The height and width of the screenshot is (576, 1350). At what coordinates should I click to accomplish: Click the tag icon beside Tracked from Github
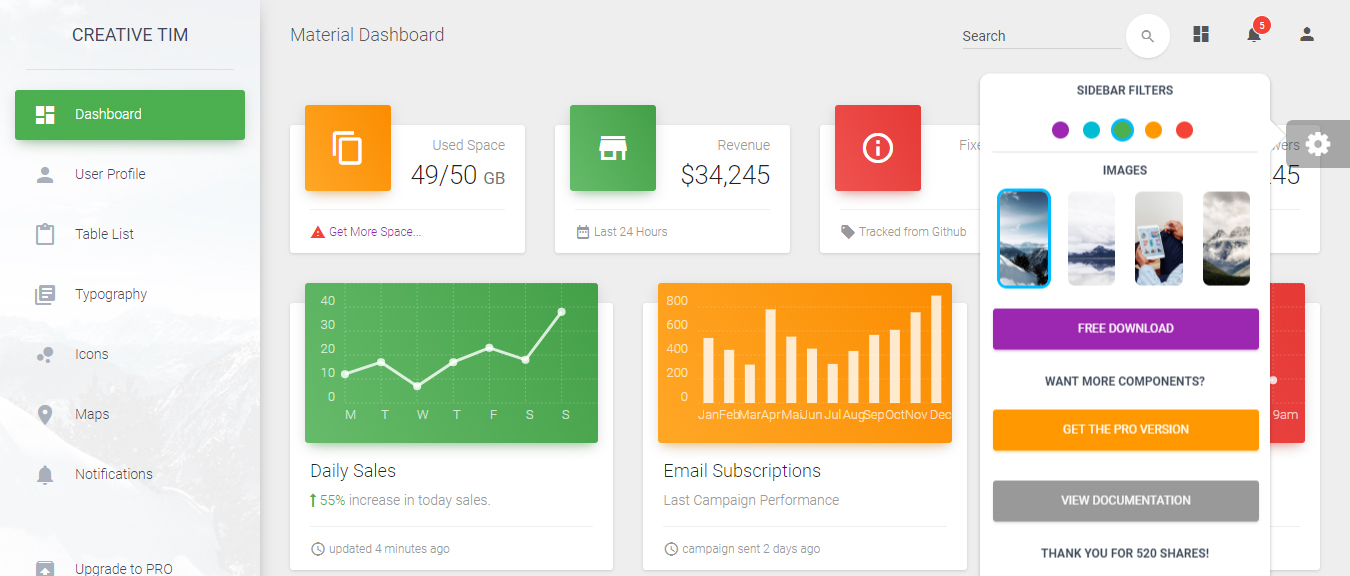tap(848, 232)
